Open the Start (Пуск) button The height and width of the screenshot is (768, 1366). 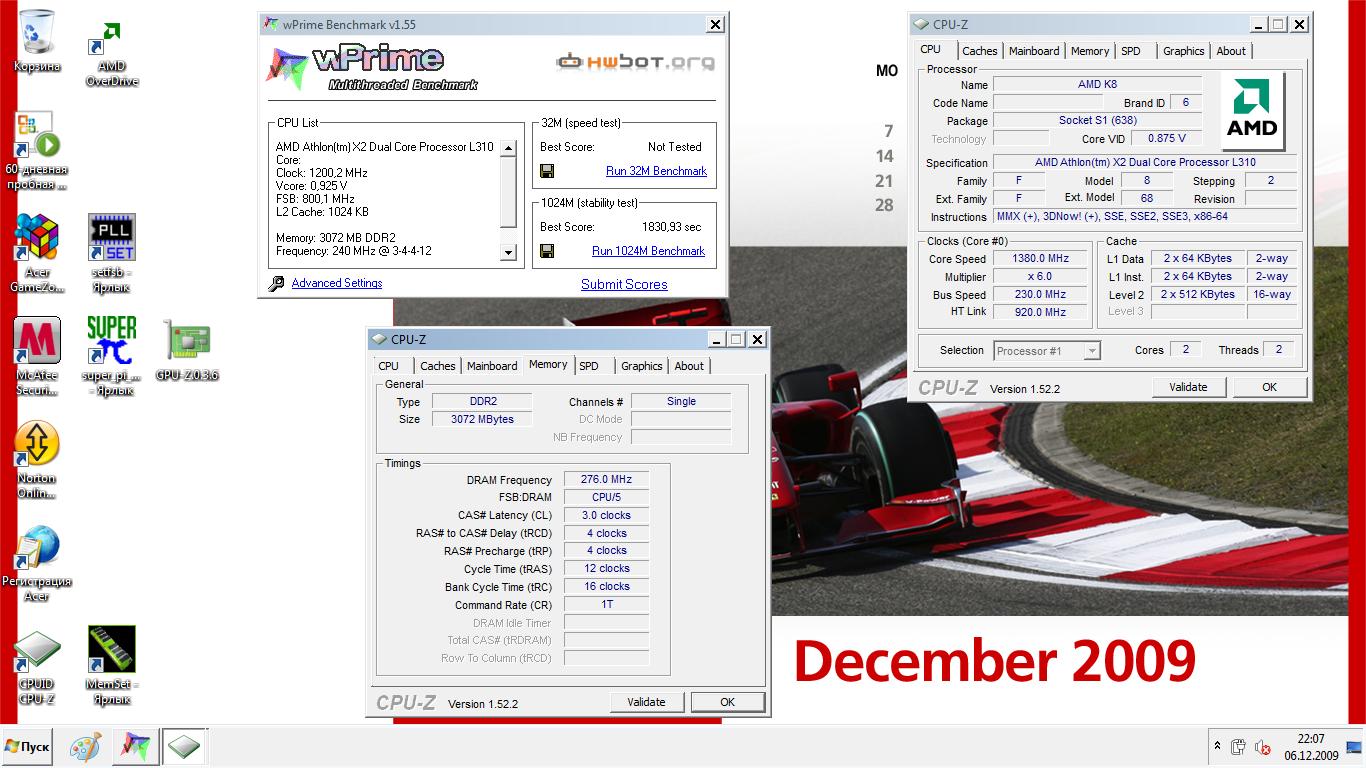click(x=27, y=747)
